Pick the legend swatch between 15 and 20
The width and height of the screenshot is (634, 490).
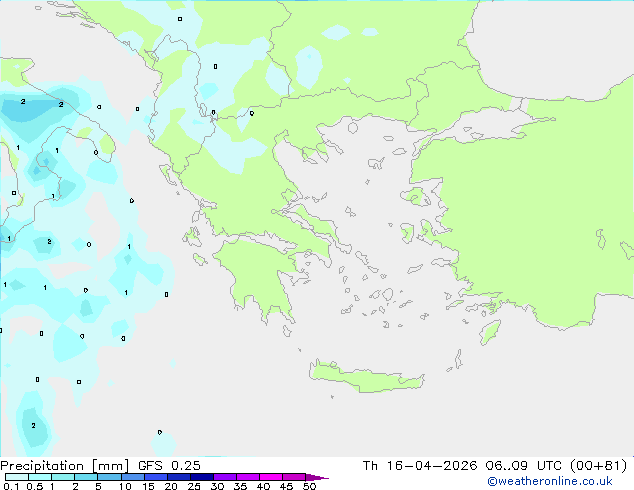[x=155, y=477]
